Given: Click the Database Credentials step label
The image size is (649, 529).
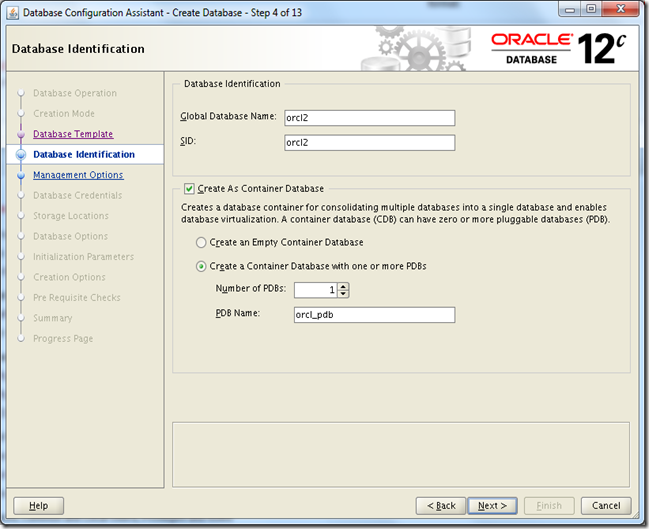Looking at the screenshot, I should pos(78,195).
